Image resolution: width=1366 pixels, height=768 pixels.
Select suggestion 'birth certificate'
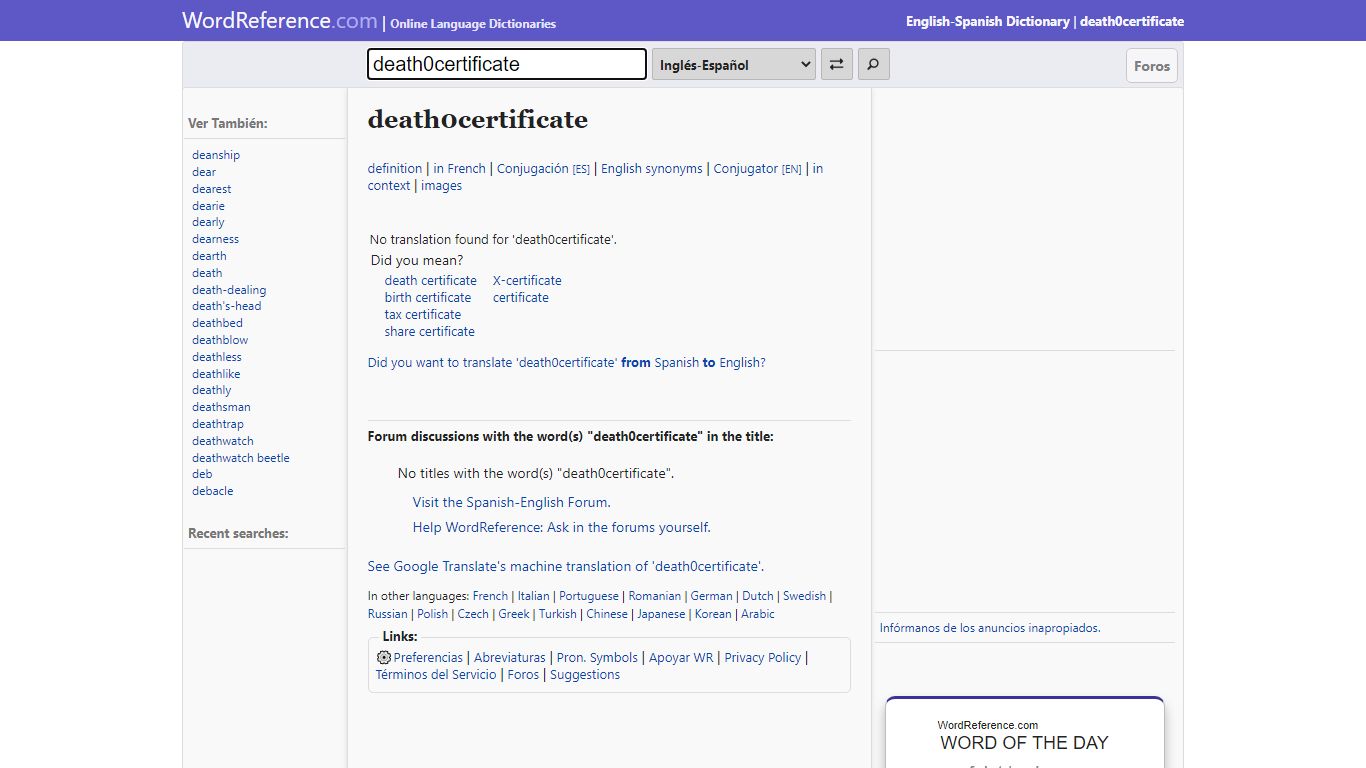(x=428, y=297)
